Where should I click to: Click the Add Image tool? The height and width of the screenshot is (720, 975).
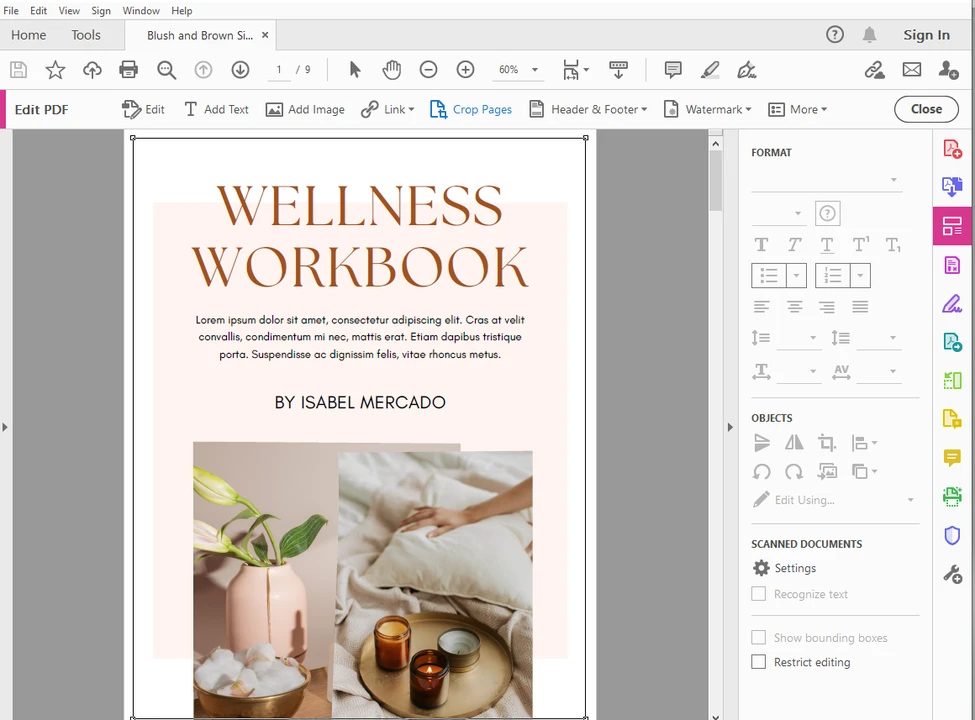coord(305,110)
